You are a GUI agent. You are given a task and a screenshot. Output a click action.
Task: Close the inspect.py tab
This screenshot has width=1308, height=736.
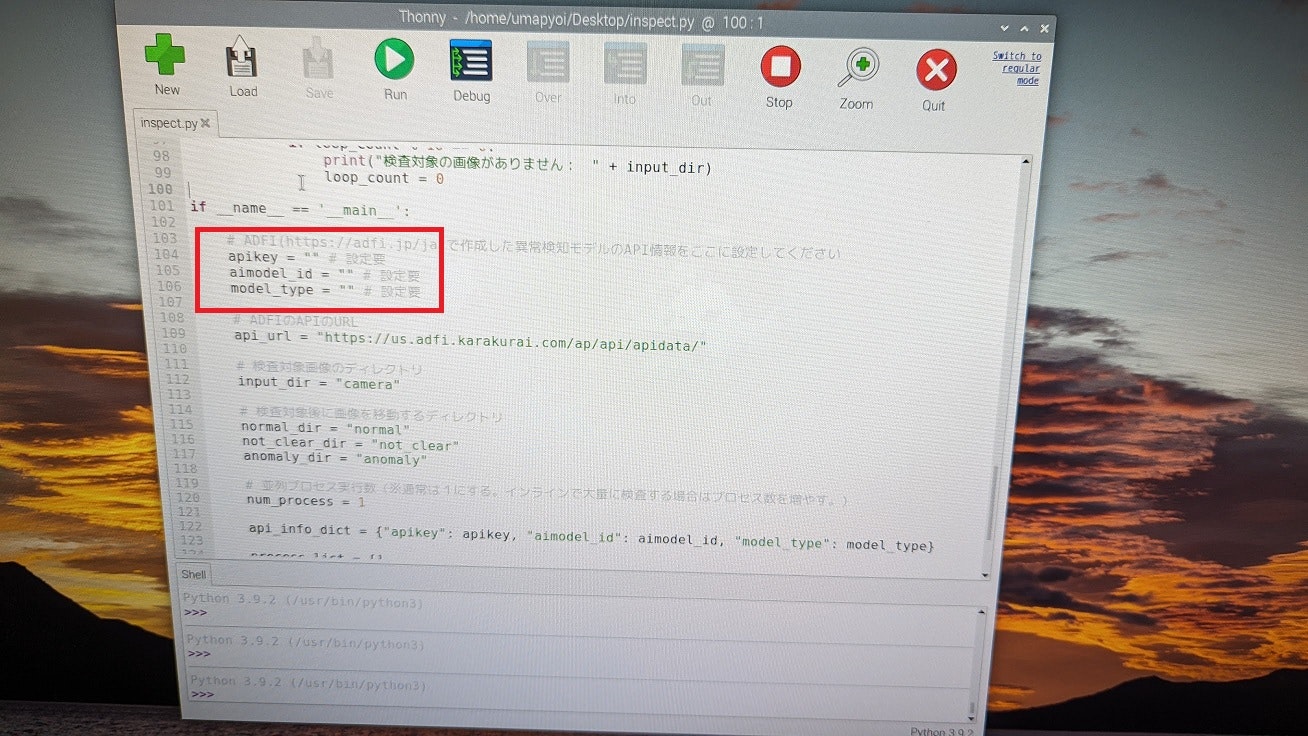[x=206, y=123]
